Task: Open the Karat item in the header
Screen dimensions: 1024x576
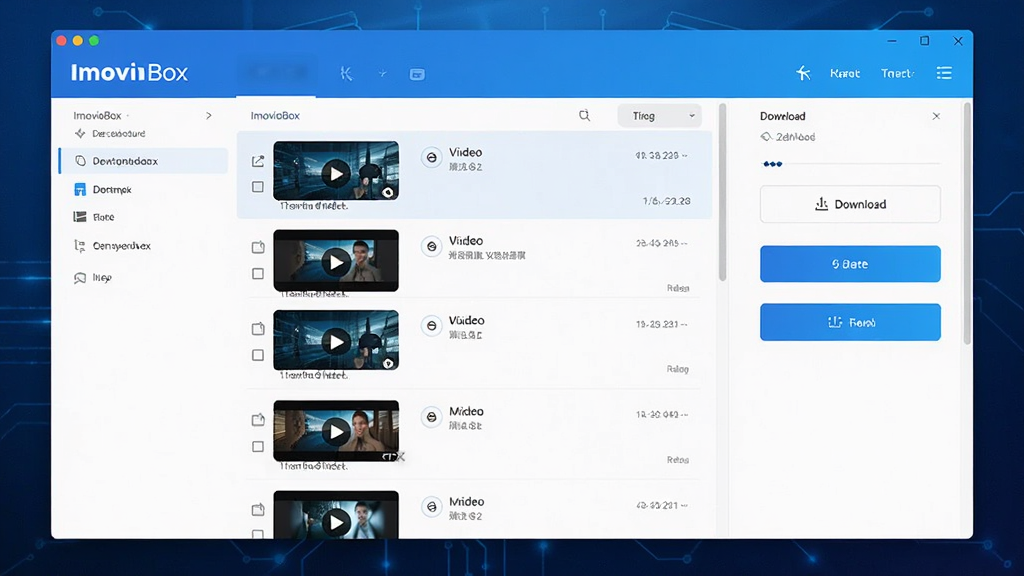Action: [x=844, y=73]
